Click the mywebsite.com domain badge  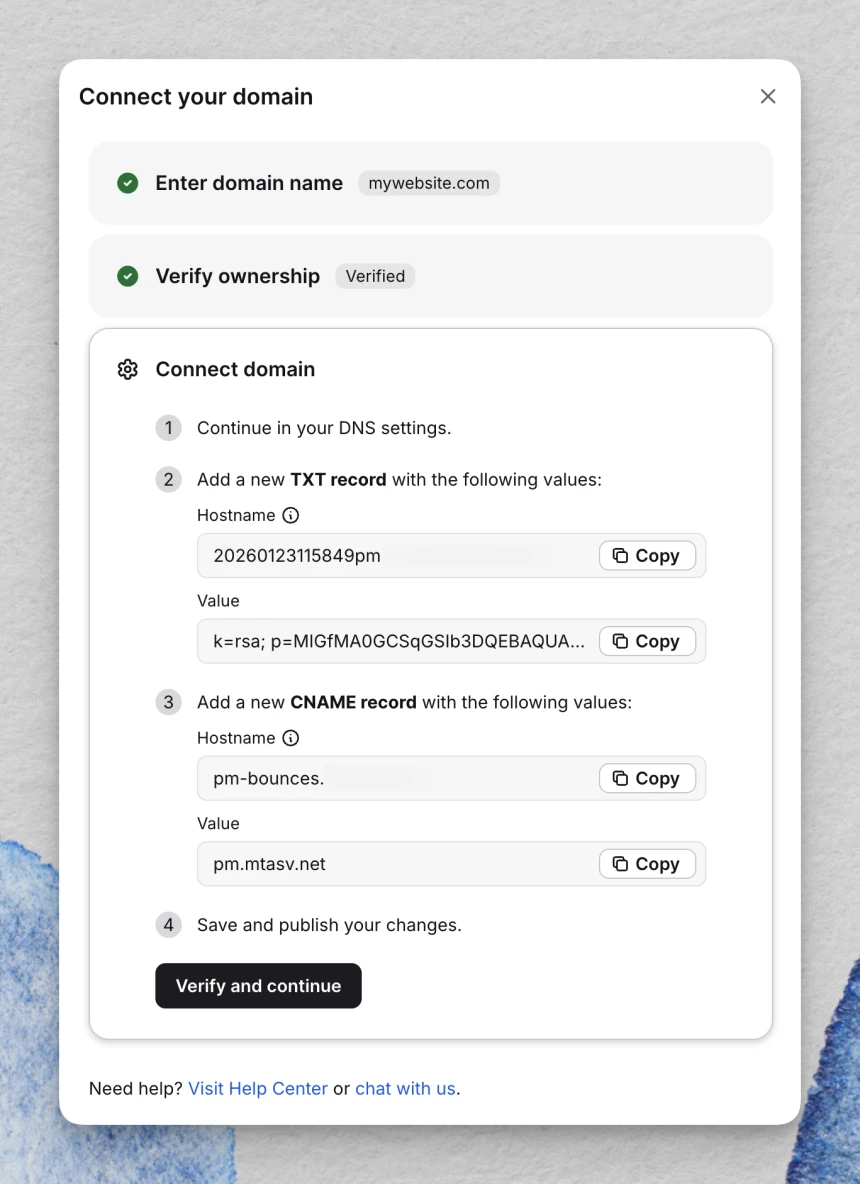pyautogui.click(x=429, y=183)
